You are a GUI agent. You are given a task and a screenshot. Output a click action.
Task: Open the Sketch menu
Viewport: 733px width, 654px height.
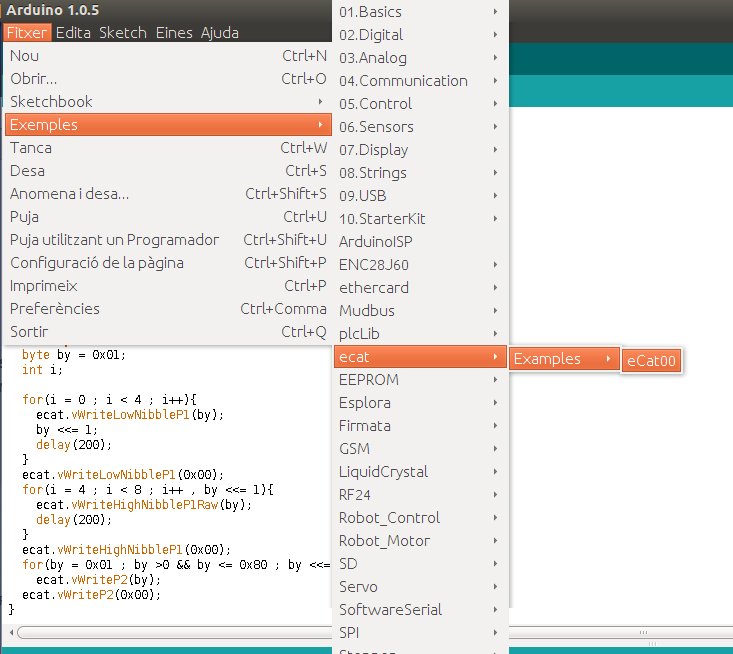pyautogui.click(x=122, y=33)
